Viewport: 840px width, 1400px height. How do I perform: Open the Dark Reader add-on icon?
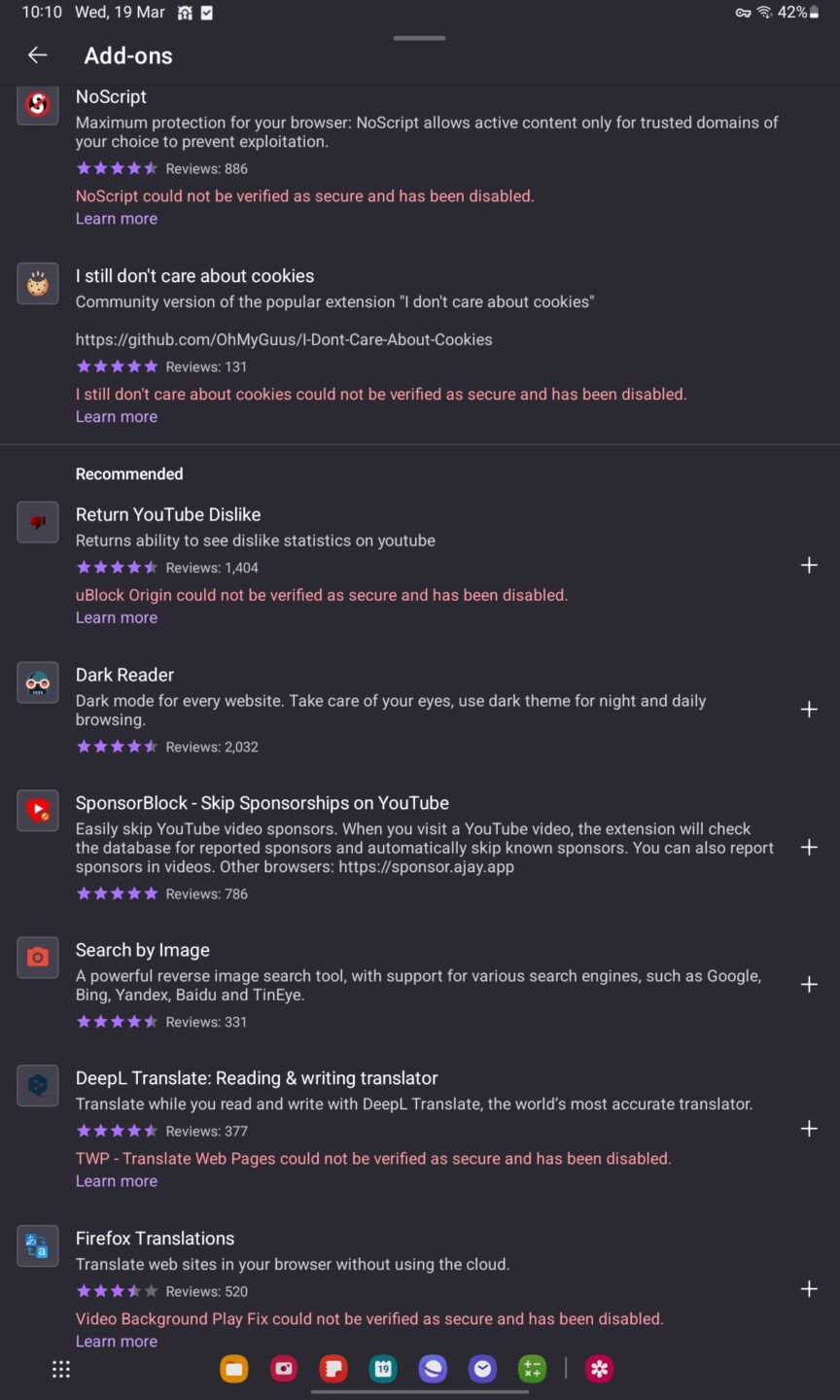click(38, 682)
